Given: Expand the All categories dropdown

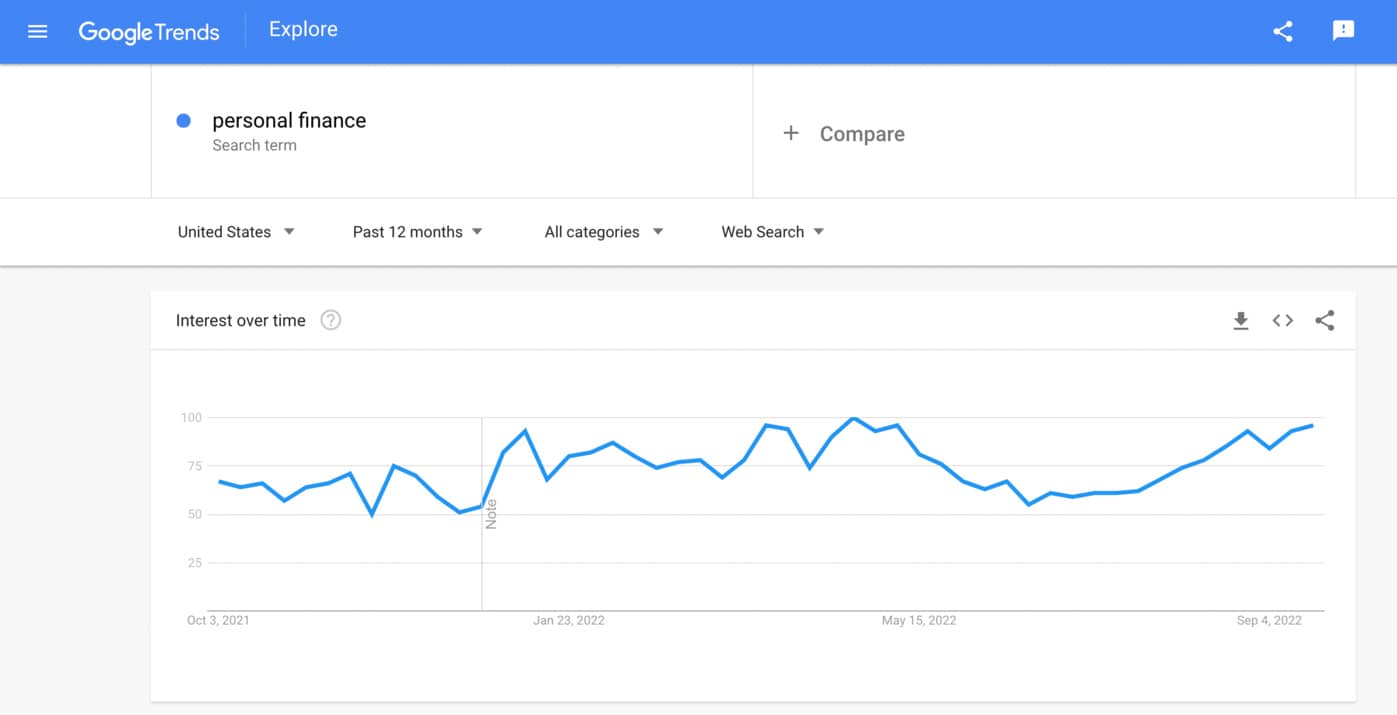Looking at the screenshot, I should [603, 232].
